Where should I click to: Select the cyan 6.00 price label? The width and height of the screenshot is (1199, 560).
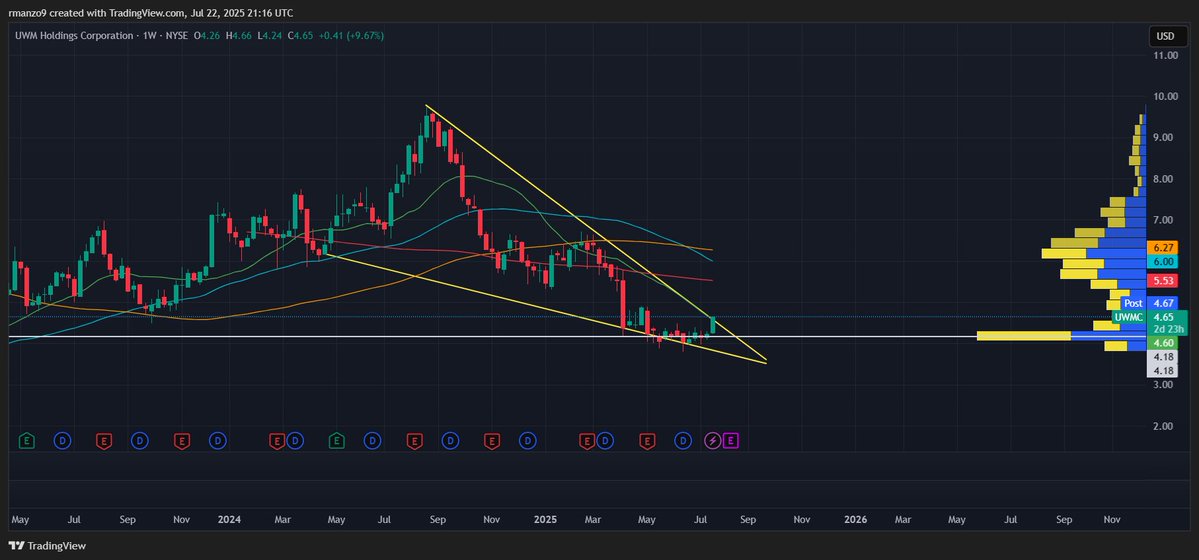click(1163, 262)
